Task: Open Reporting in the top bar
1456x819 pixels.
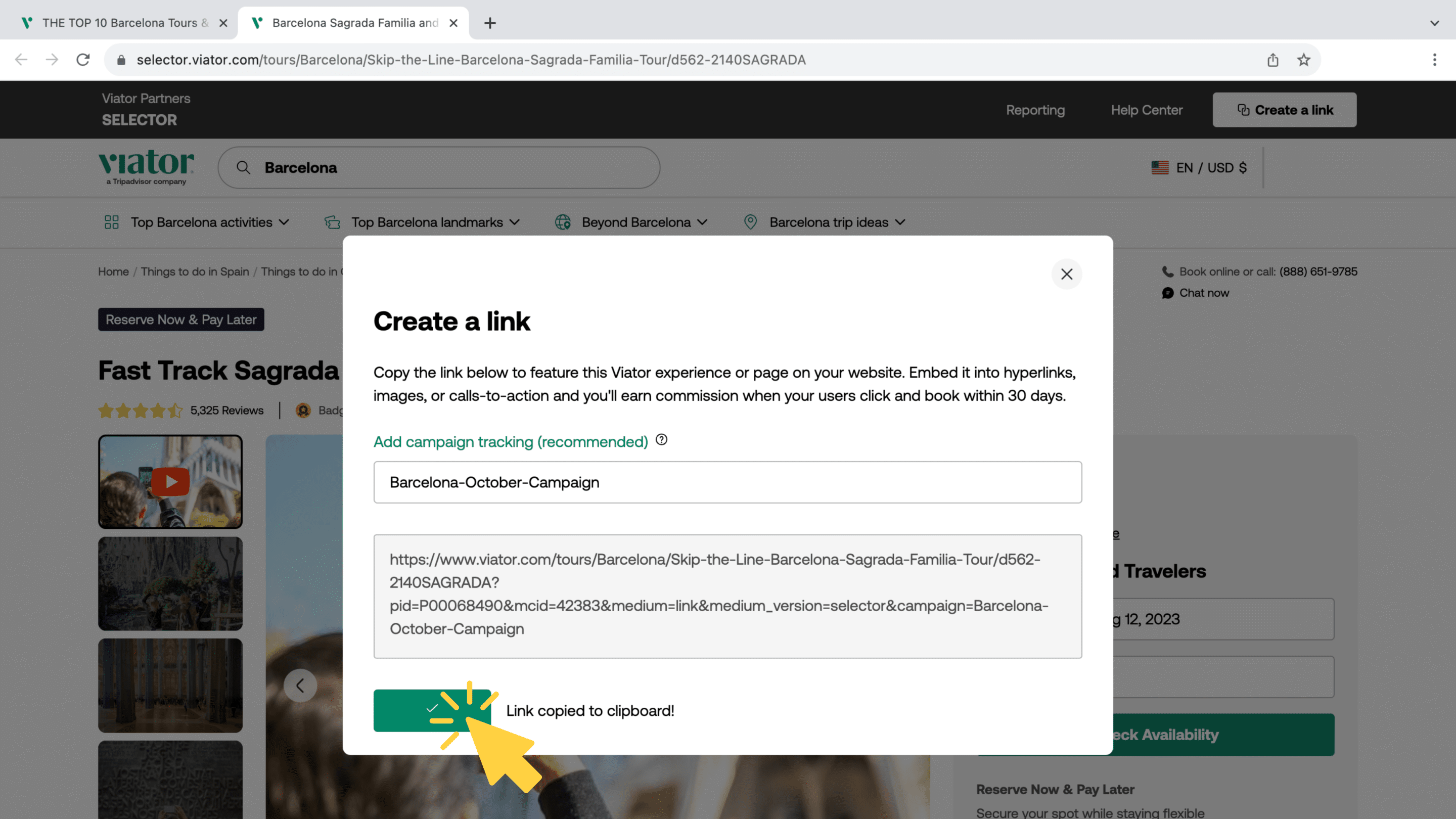Action: tap(1035, 110)
